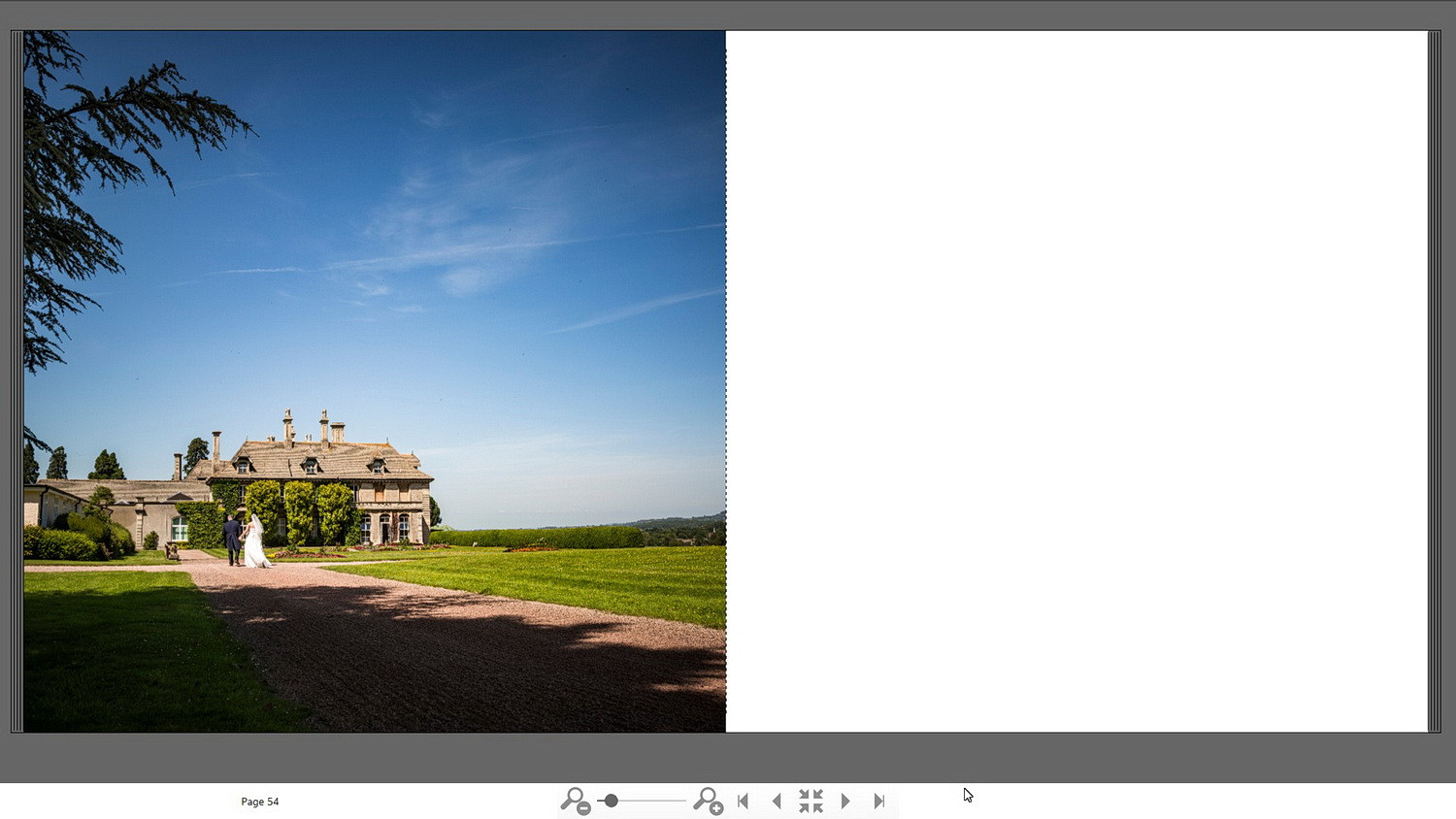Jump to the last page

tap(879, 801)
